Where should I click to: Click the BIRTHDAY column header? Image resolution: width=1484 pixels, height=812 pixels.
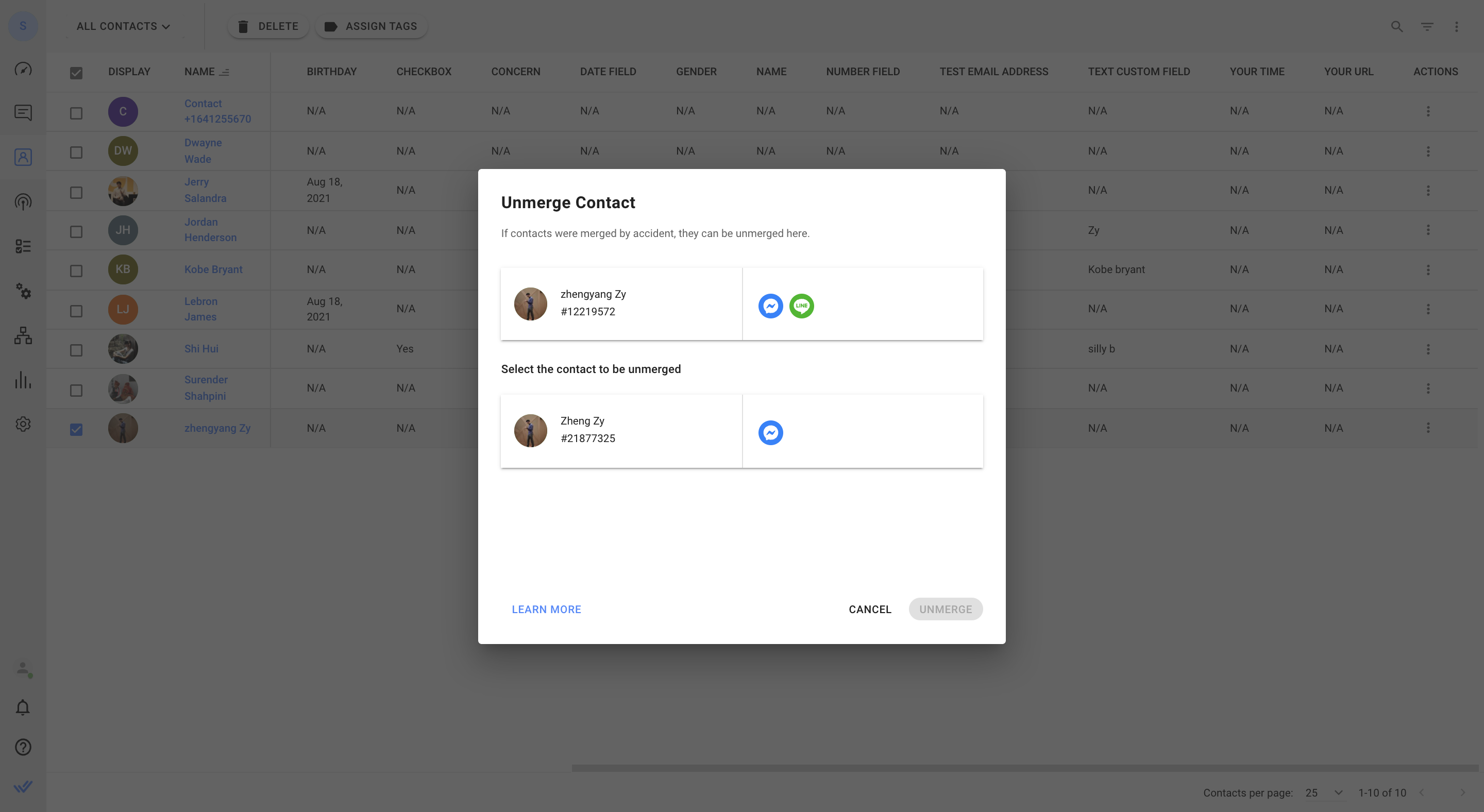(x=331, y=72)
